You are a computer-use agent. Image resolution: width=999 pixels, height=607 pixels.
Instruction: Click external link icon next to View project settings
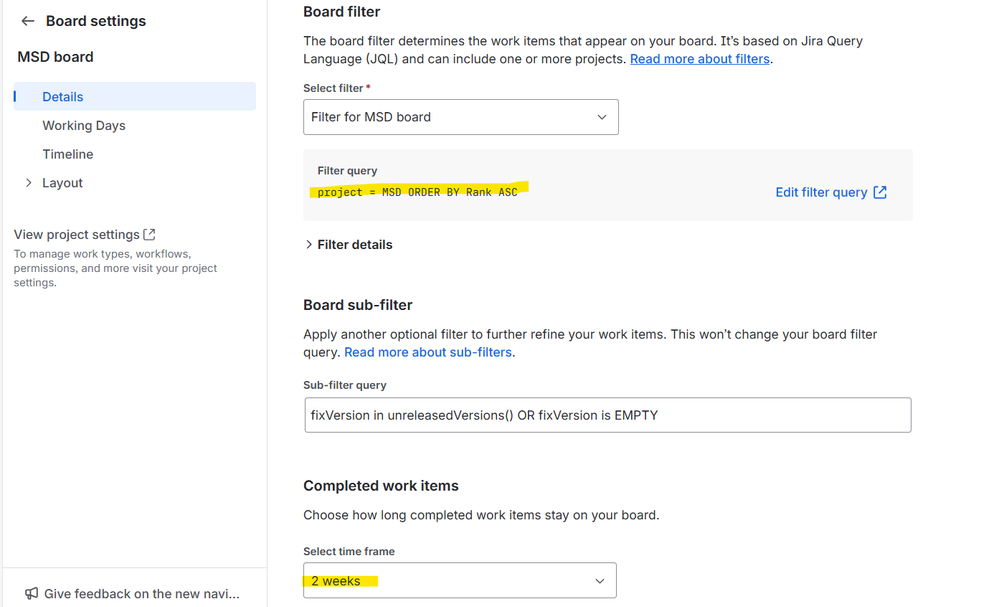tap(150, 234)
